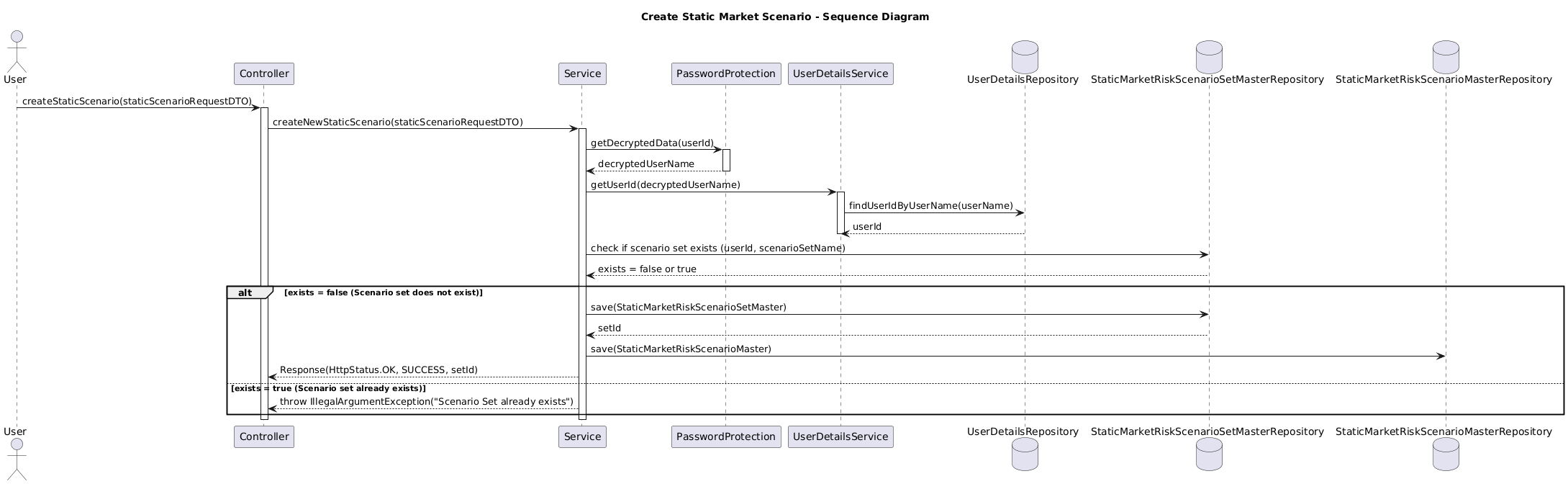Image resolution: width=1568 pixels, height=484 pixels.
Task: Click the userId return label
Action: [867, 227]
